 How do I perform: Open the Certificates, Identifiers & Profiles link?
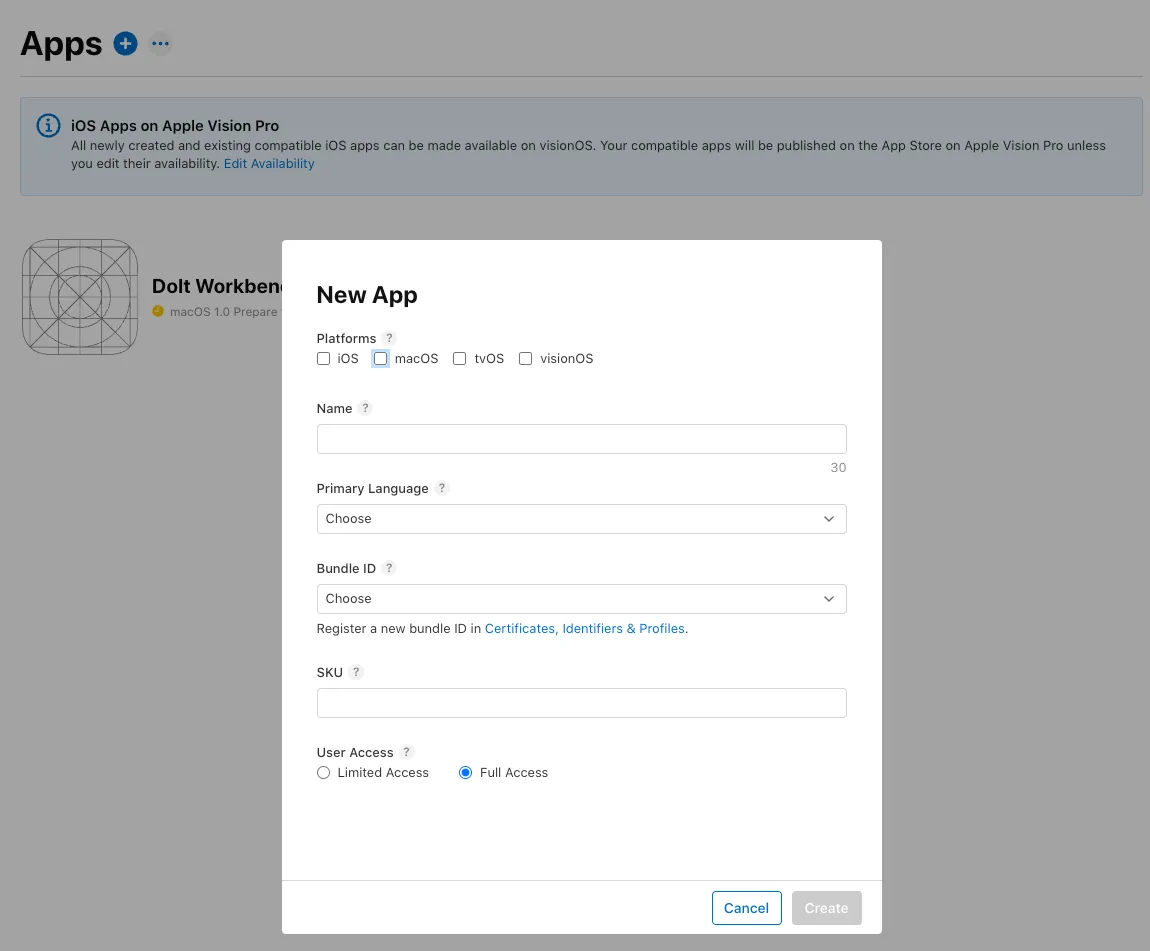coord(584,628)
